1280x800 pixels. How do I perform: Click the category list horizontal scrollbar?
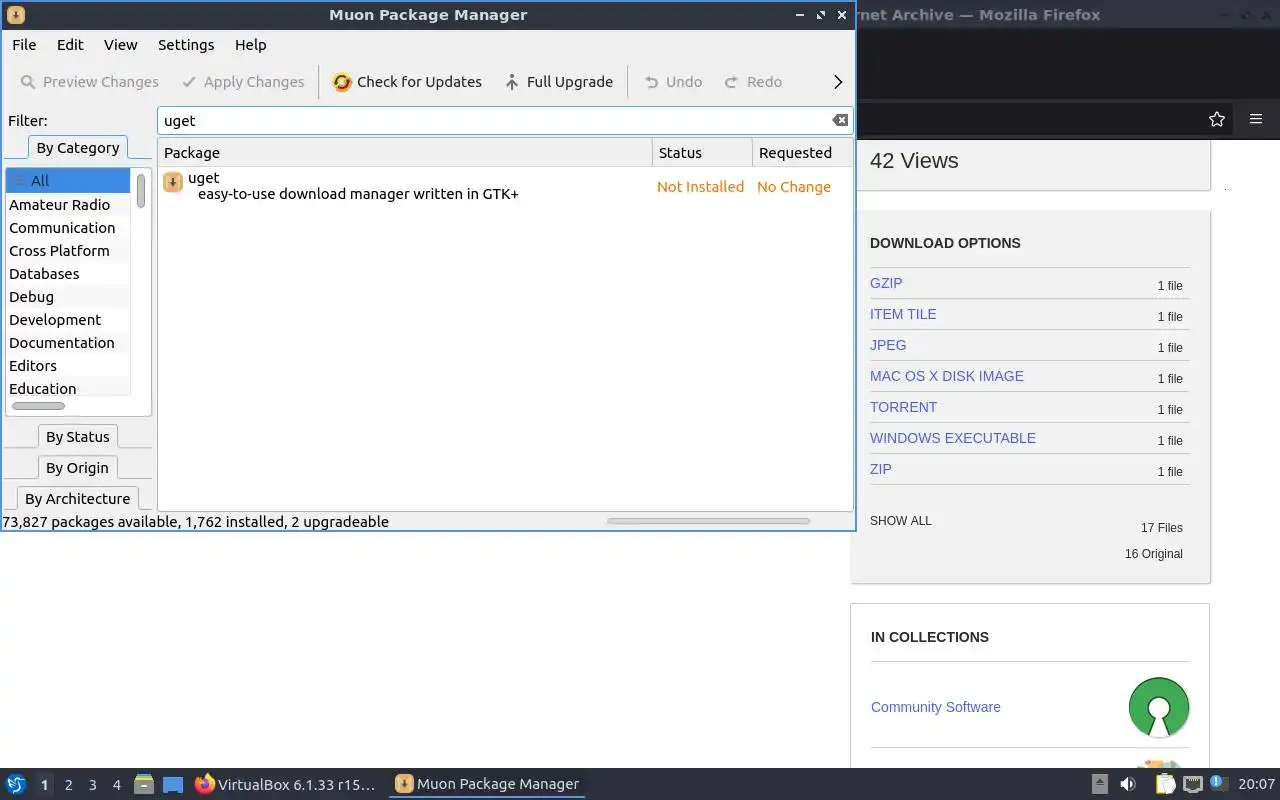pos(38,406)
